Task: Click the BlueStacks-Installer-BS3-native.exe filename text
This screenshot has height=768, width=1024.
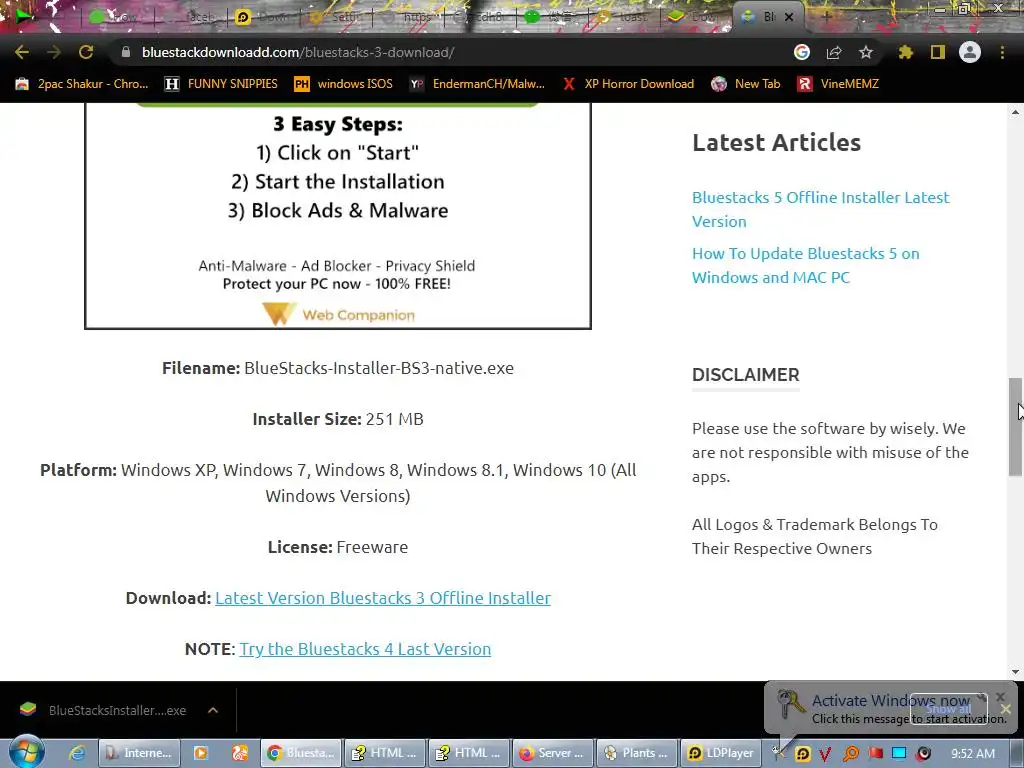Action: pos(379,368)
